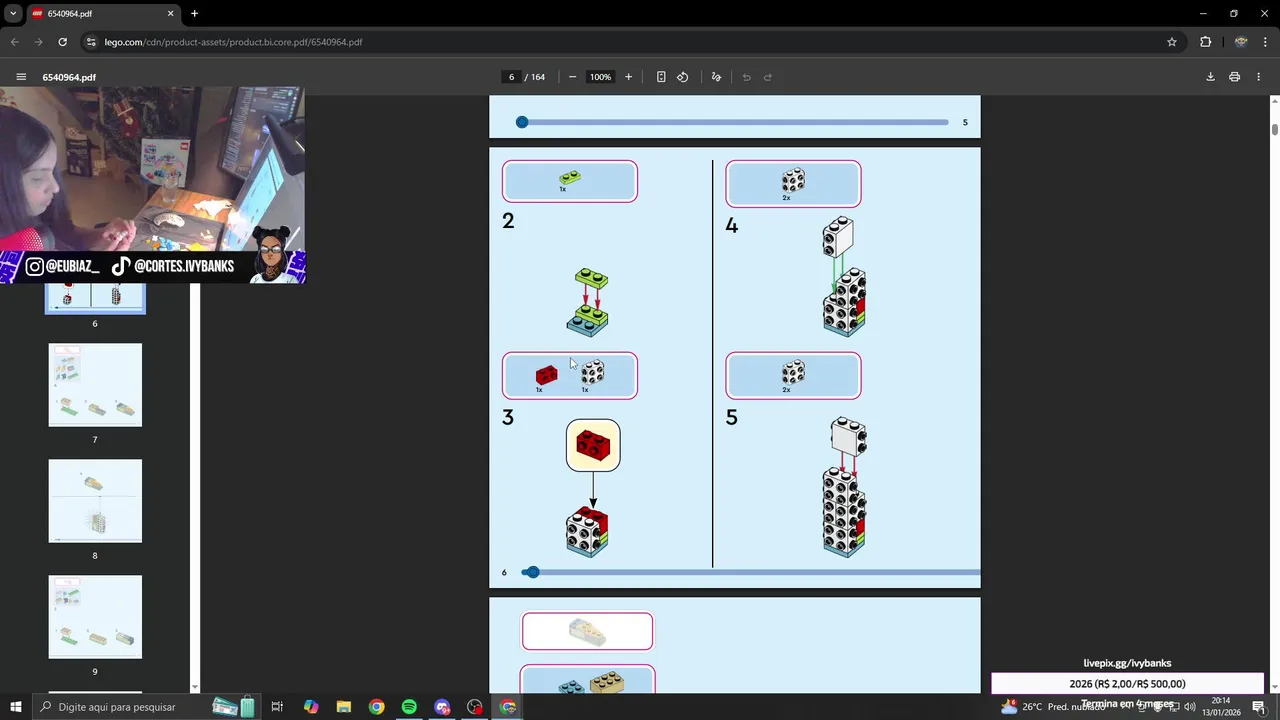Screen dimensions: 1280x720
Task: Open the Chrome extensions puzzle icon
Action: point(1205,42)
